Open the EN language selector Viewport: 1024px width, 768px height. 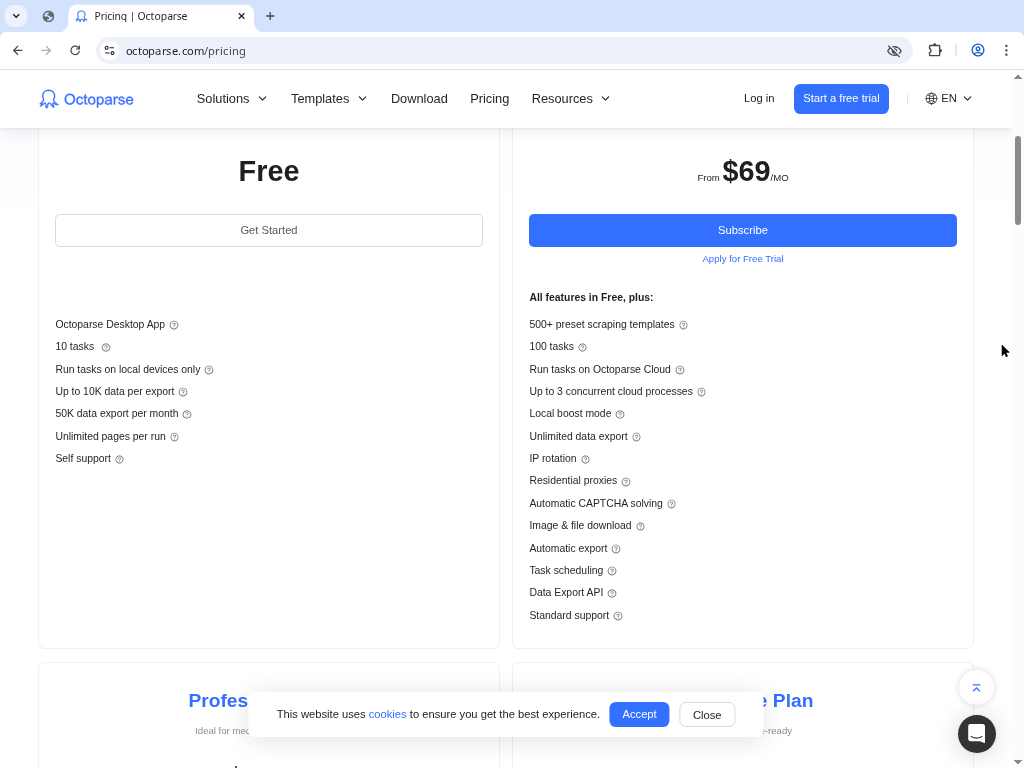948,99
